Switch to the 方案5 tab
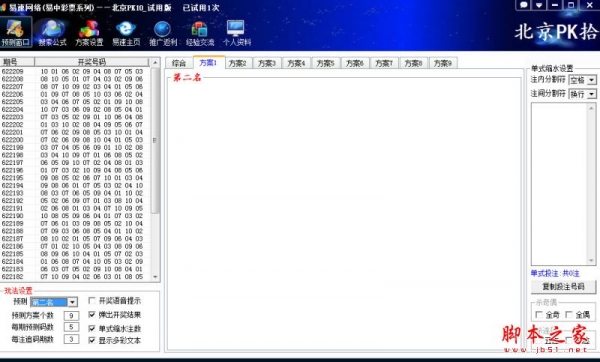 [325, 63]
